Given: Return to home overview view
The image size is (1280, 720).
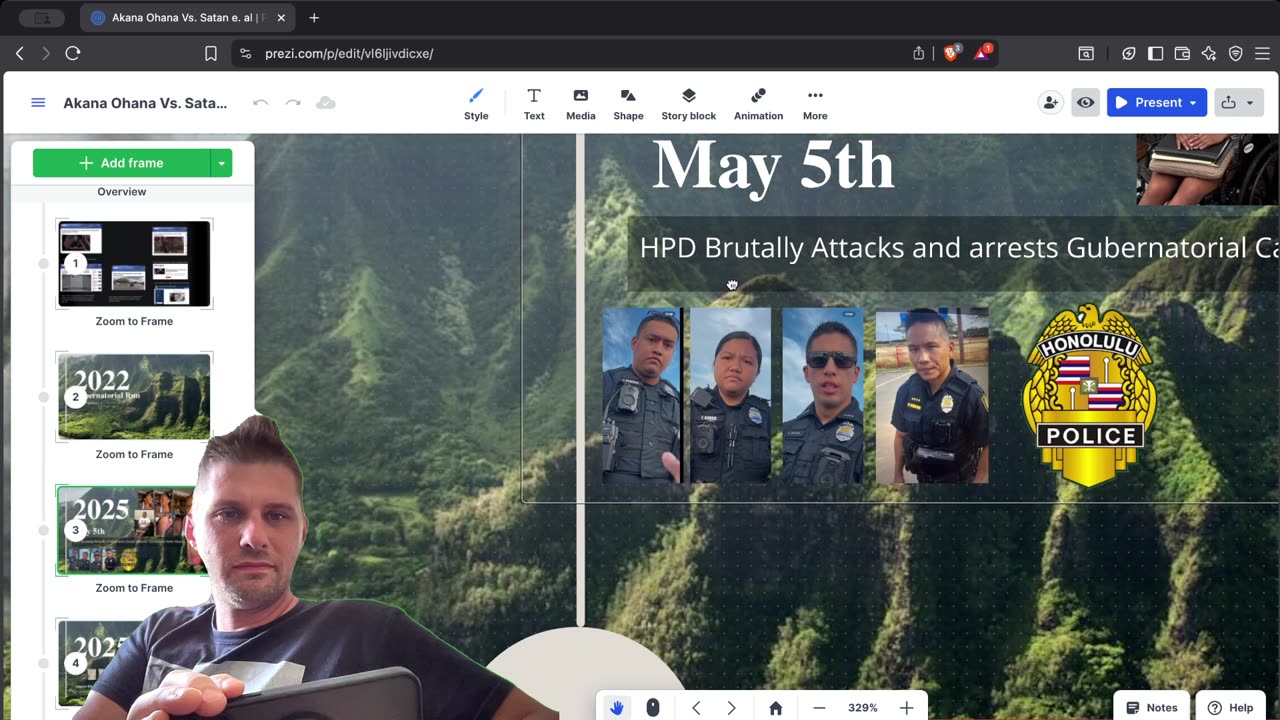Looking at the screenshot, I should (775, 708).
